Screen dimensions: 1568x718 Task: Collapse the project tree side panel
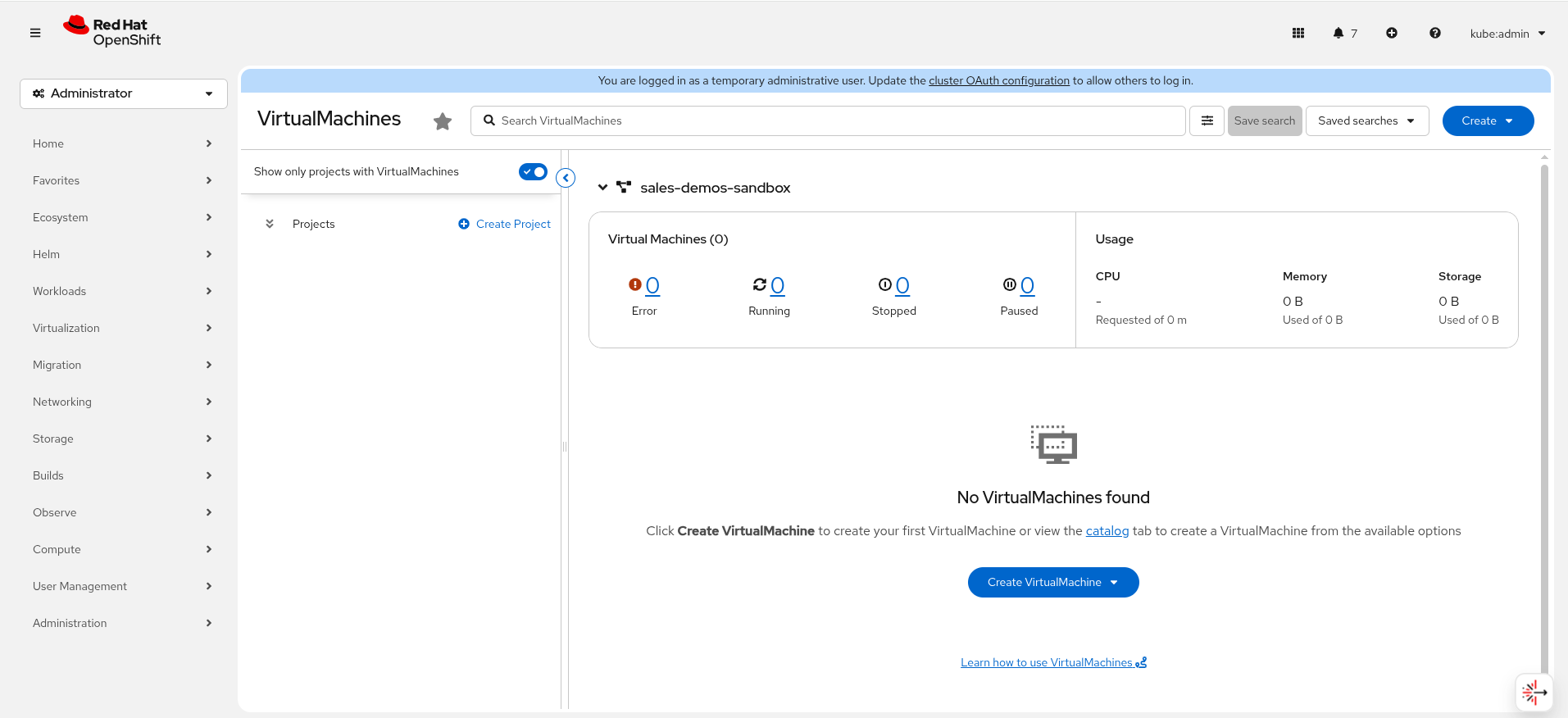(566, 178)
